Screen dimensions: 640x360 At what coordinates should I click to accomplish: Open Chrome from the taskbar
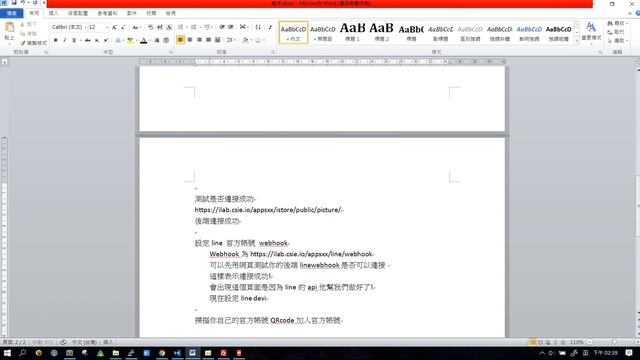point(162,353)
